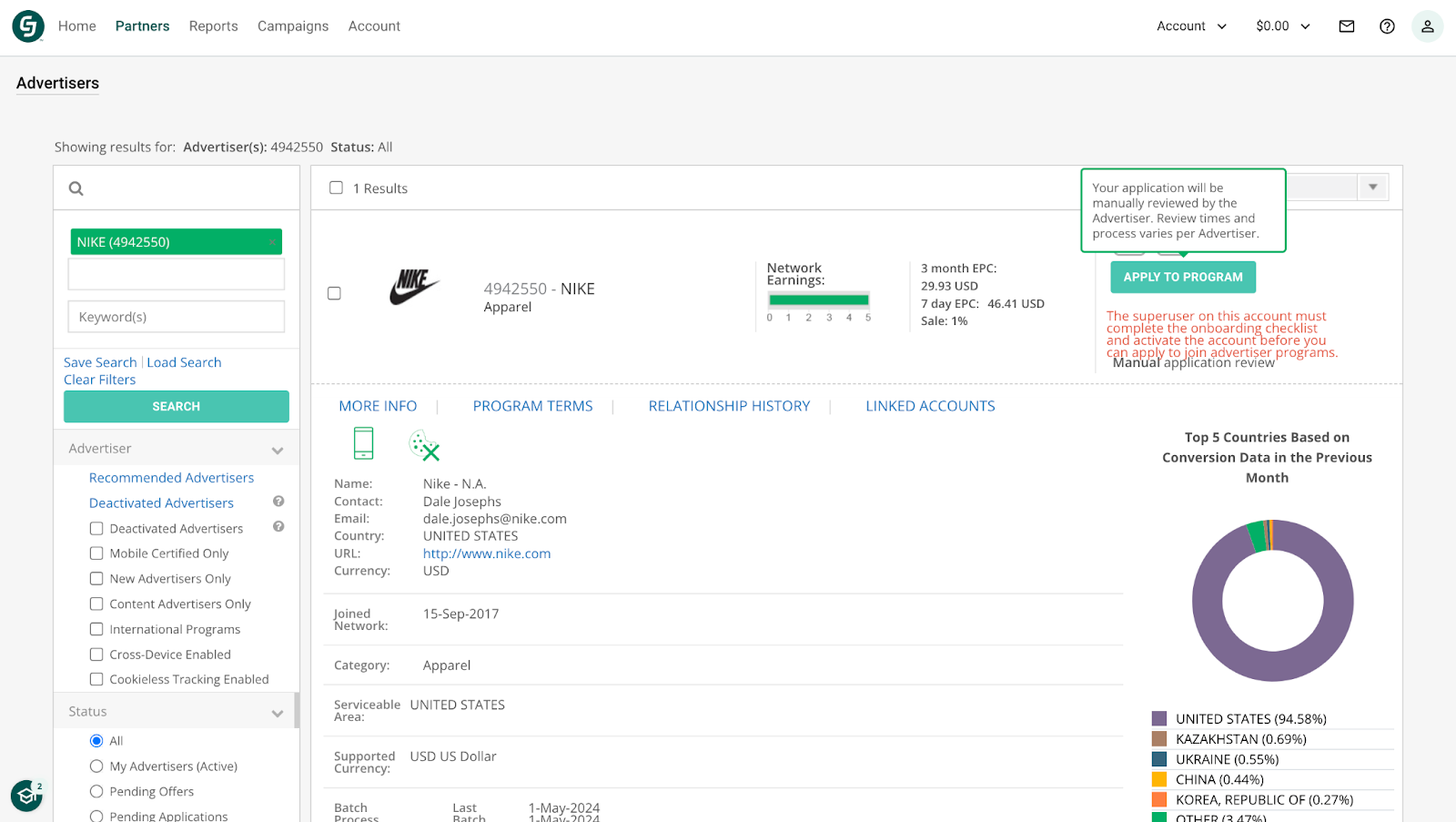Switch to PROGRAM TERMS tab
Viewport: 1456px width, 822px height.
pos(532,406)
